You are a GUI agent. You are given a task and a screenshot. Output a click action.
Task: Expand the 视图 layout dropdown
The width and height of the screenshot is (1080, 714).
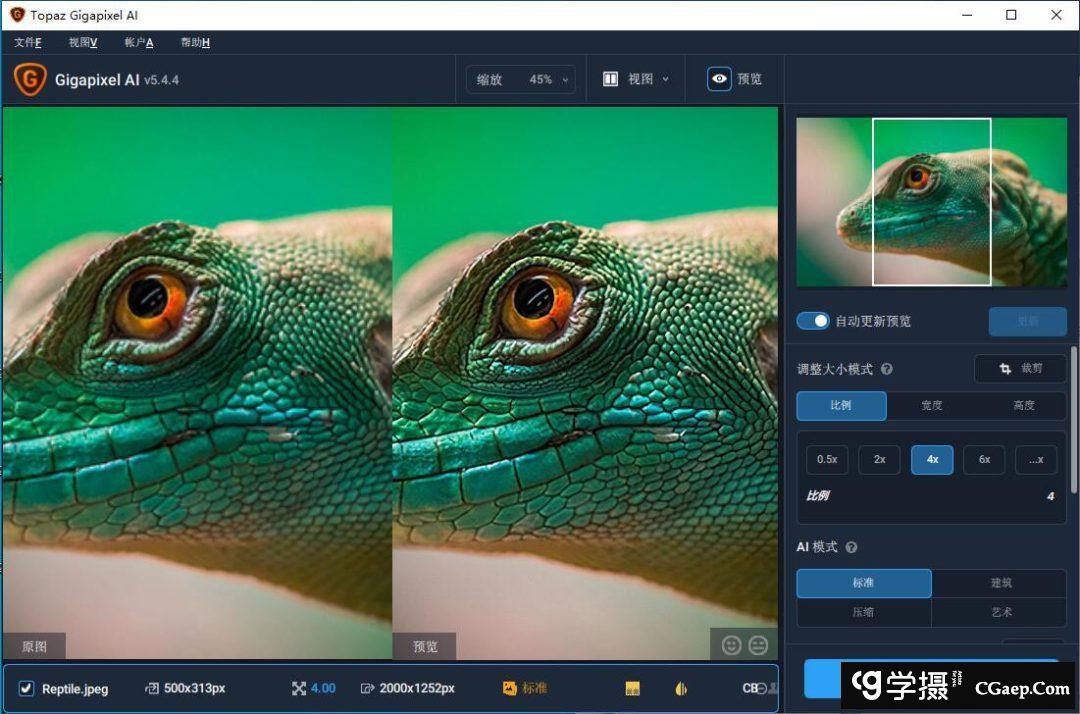[x=636, y=79]
